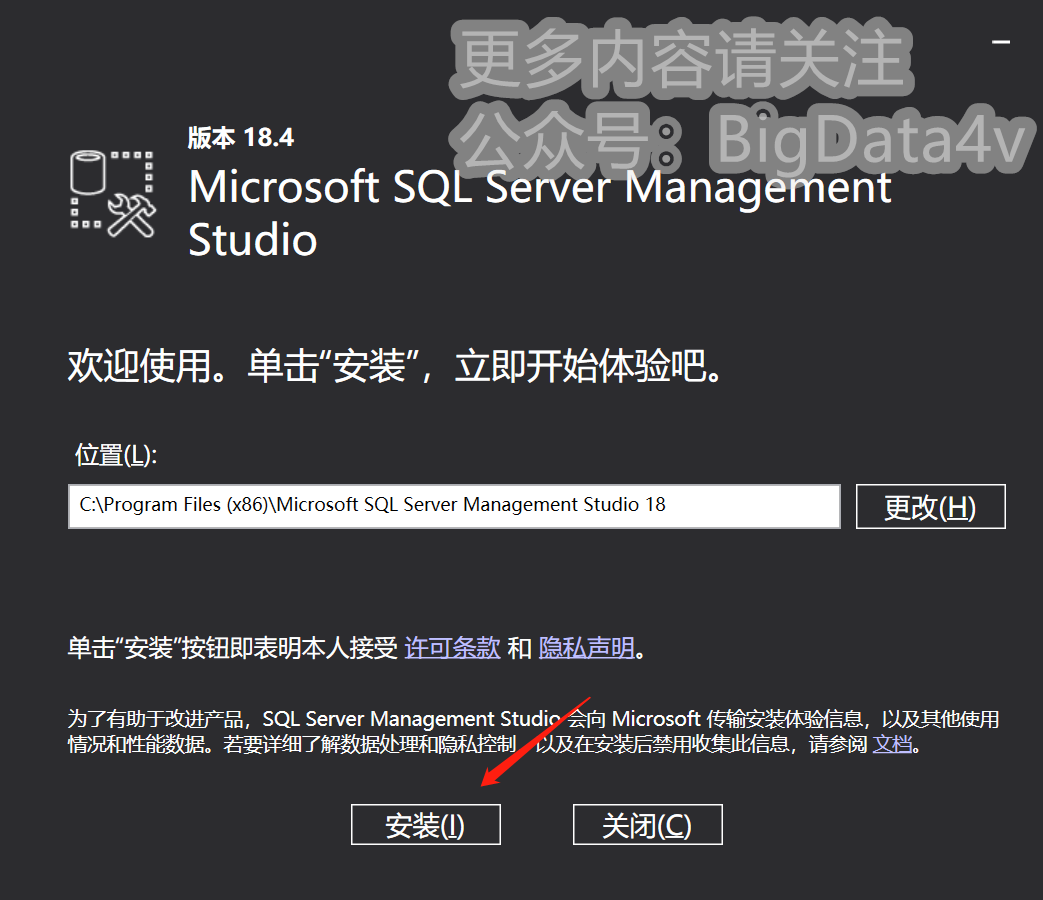Click the SQL Server Management Studio logo icon
This screenshot has height=900, width=1043.
click(112, 194)
